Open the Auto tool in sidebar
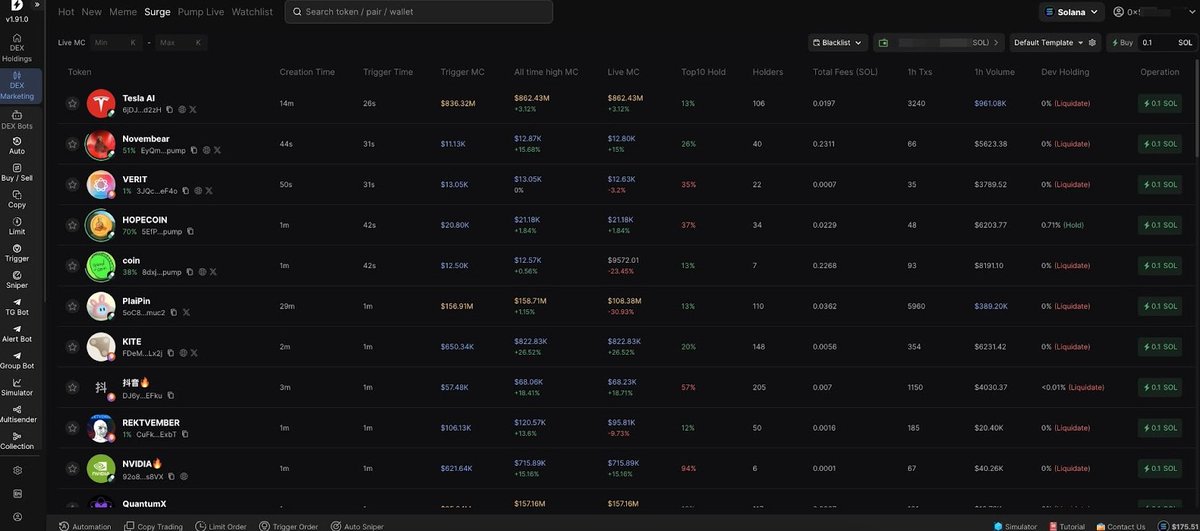The height and width of the screenshot is (531, 1200). point(17,146)
